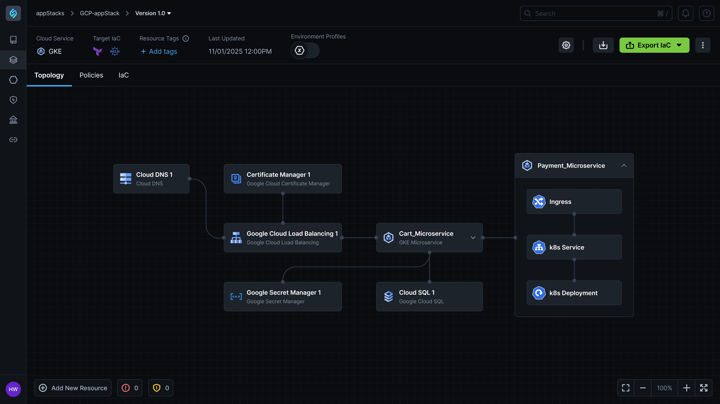Image resolution: width=720 pixels, height=404 pixels.
Task: Click the GKE cloud service icon
Action: click(41, 51)
